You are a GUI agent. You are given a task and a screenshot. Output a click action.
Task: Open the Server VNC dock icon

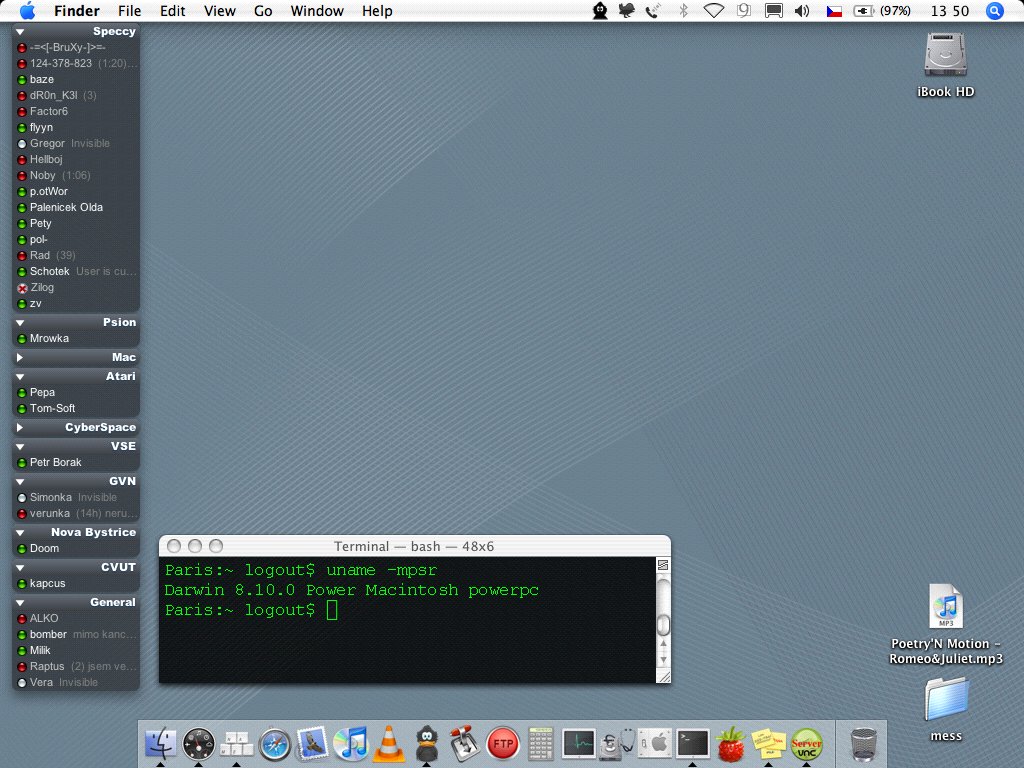pos(806,743)
